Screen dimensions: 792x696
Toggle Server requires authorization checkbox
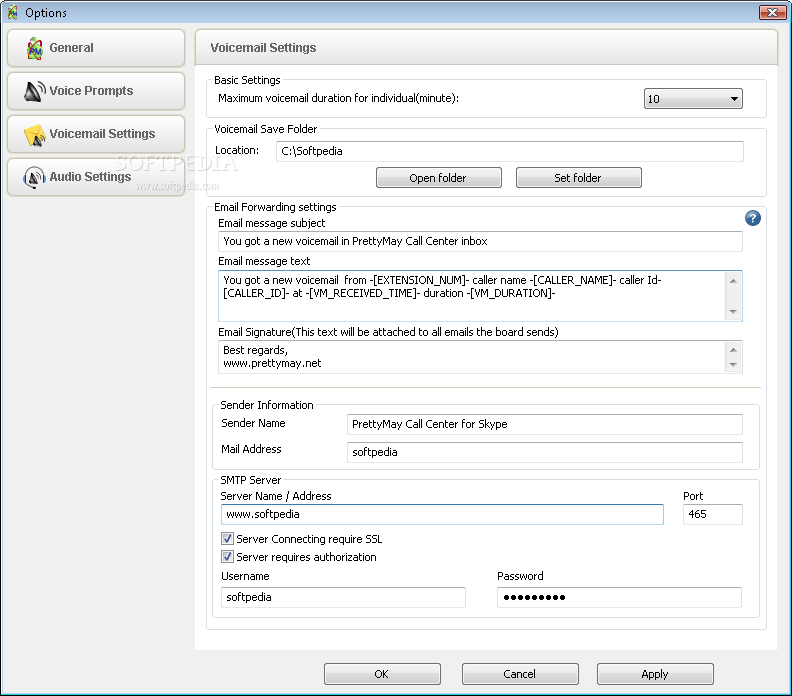coord(227,557)
